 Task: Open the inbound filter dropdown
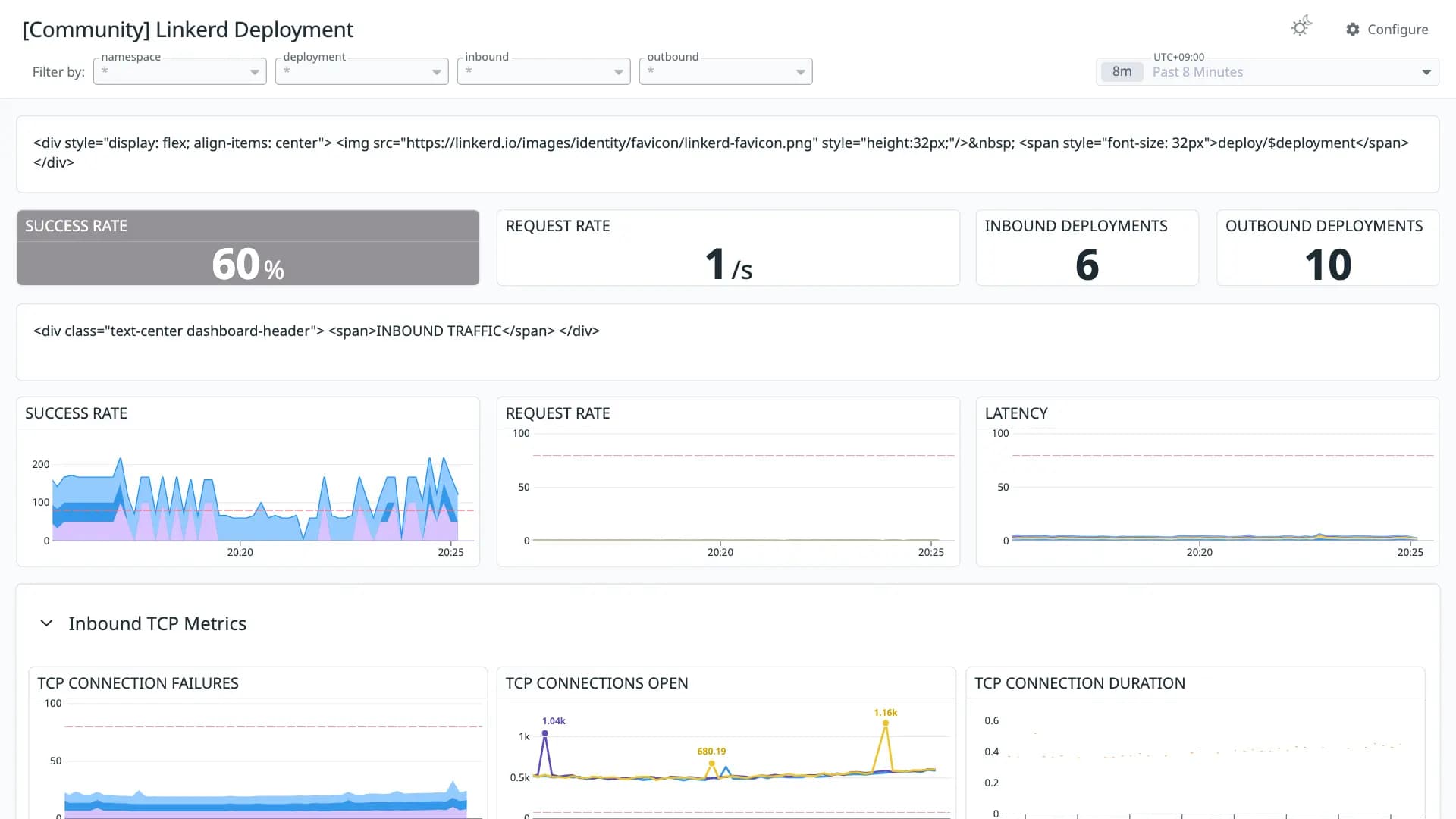point(544,71)
